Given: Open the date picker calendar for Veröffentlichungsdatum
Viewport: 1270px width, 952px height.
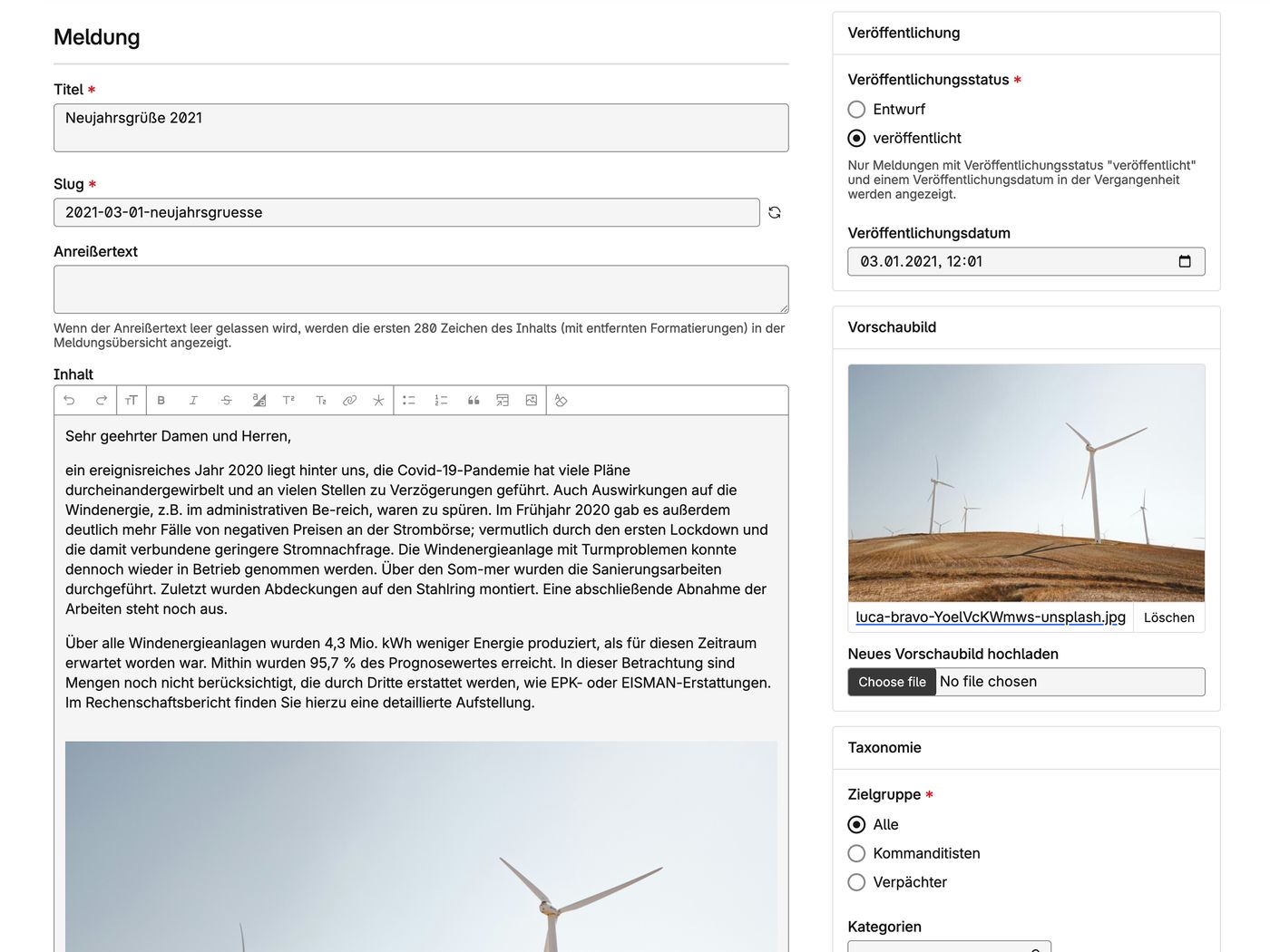Looking at the screenshot, I should [1185, 262].
